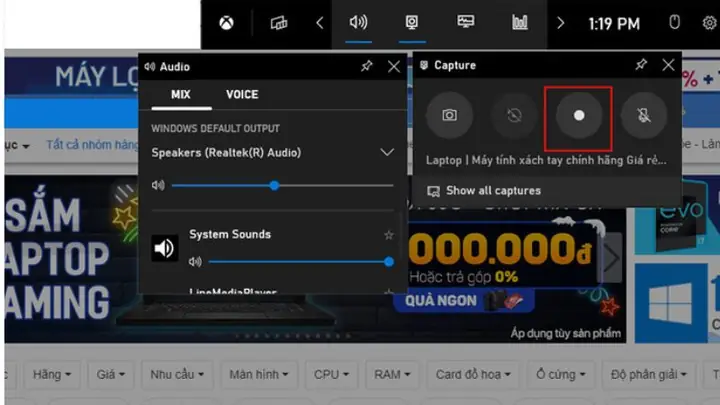Click the Windows default output volume slider
720x405 pixels.
click(282, 186)
